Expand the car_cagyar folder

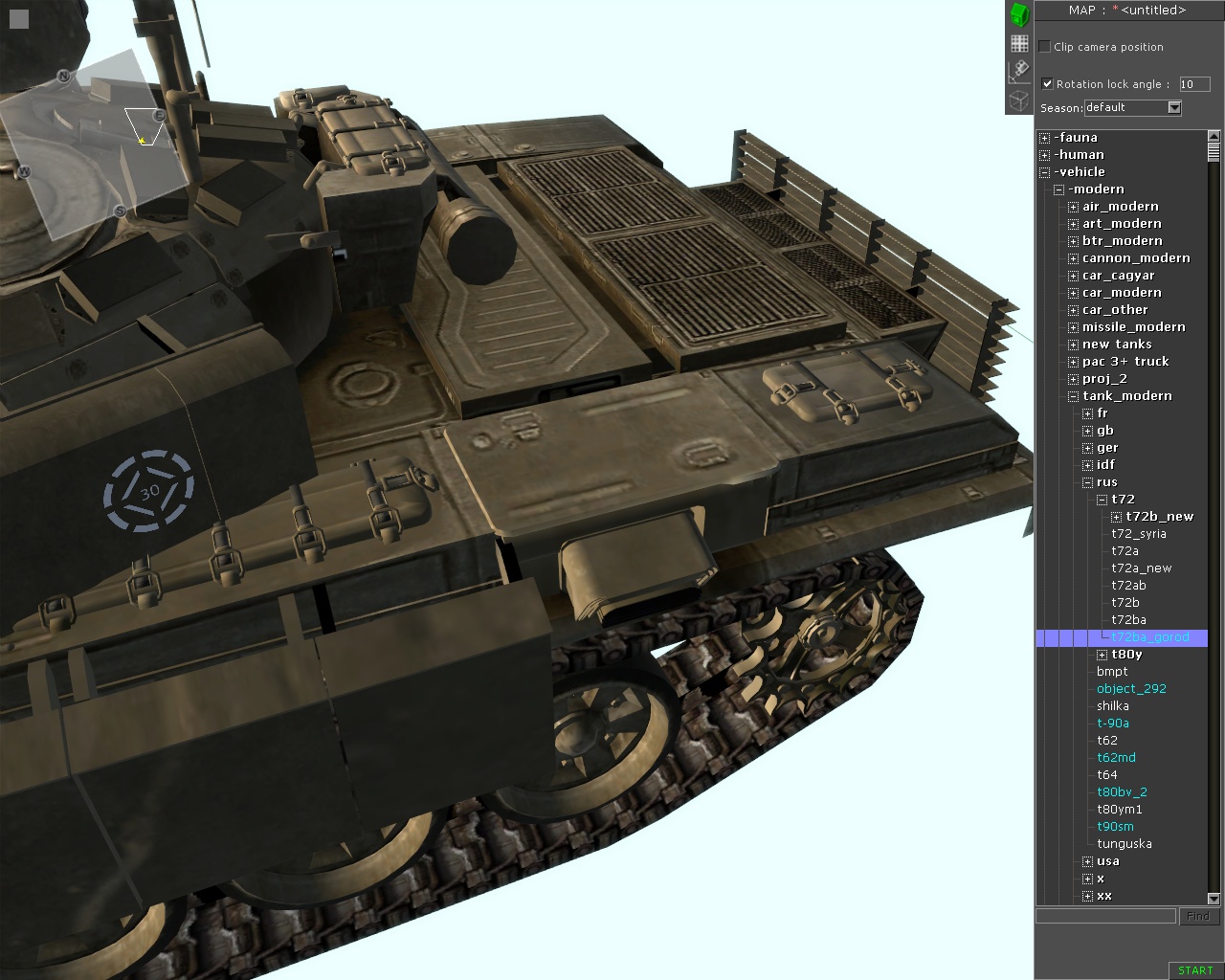point(1073,276)
